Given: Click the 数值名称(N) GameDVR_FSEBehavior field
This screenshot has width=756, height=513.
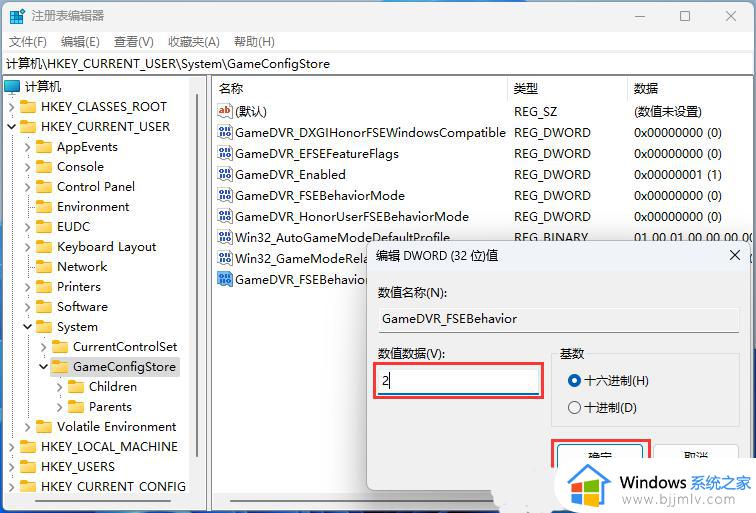Looking at the screenshot, I should coord(558,319).
